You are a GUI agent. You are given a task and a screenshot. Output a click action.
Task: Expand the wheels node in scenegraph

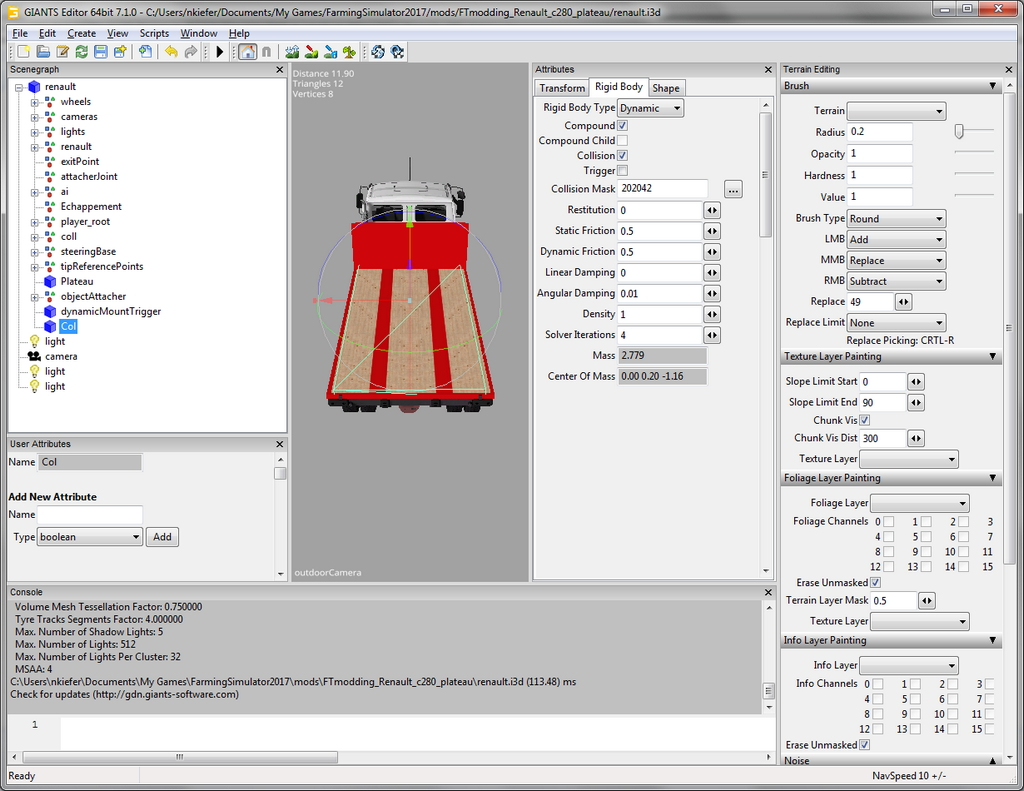tap(35, 102)
